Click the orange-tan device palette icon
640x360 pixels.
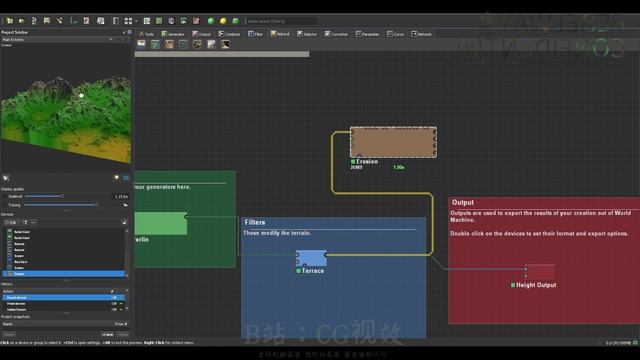(x=169, y=44)
